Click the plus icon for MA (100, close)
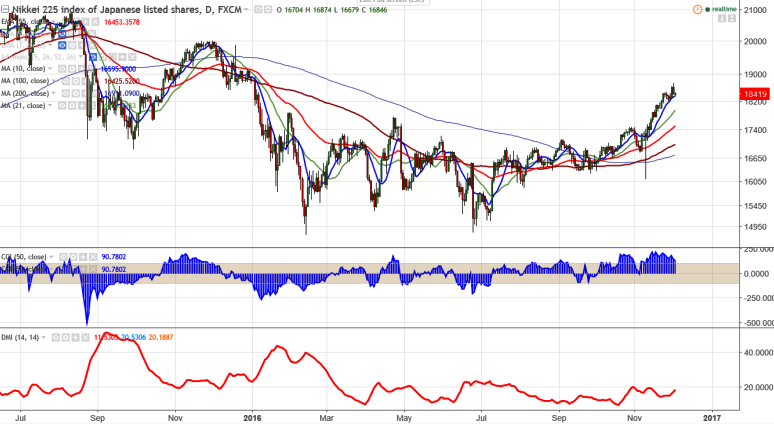 click(85, 81)
